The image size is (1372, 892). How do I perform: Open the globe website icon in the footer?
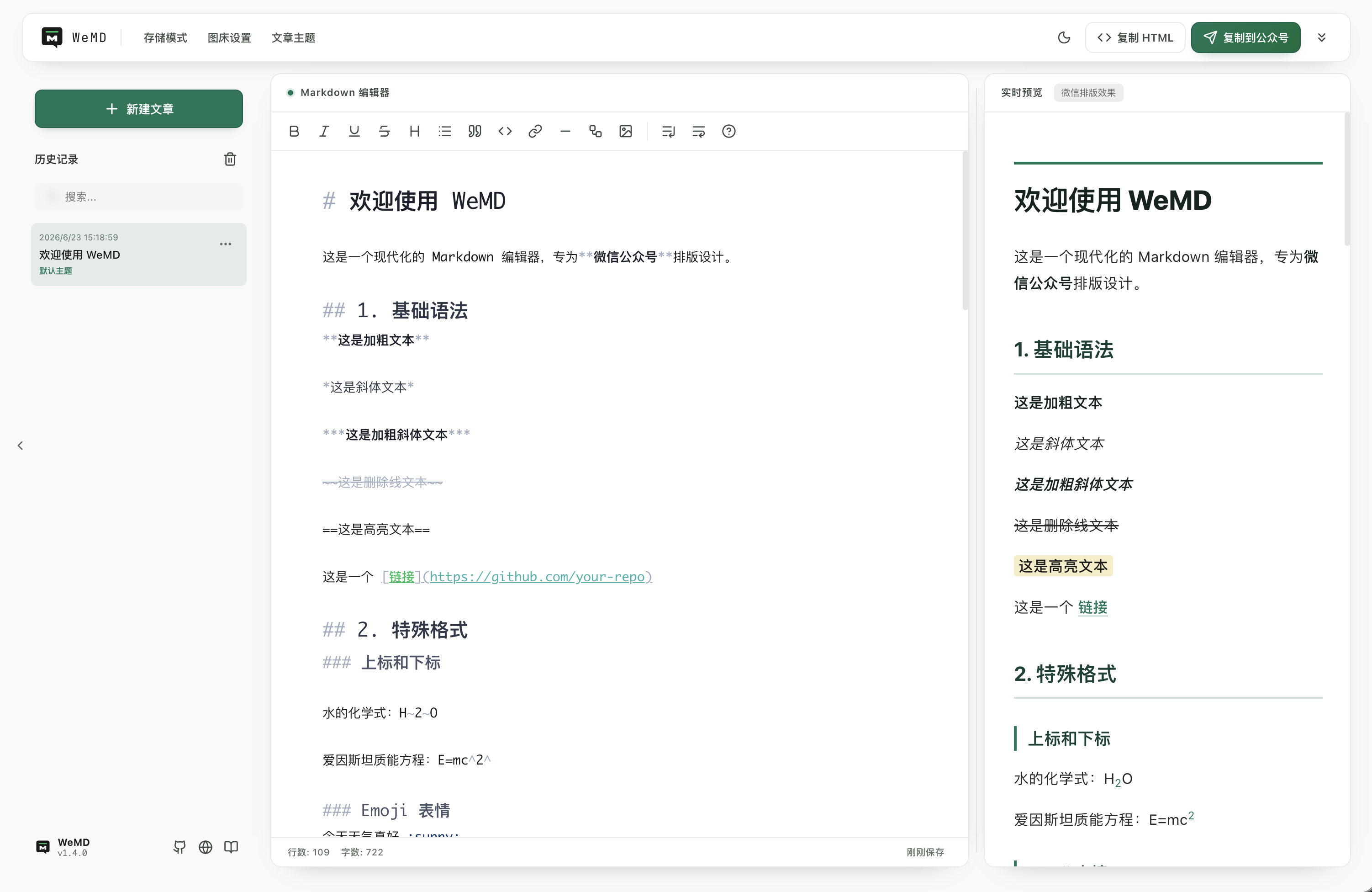pos(205,847)
